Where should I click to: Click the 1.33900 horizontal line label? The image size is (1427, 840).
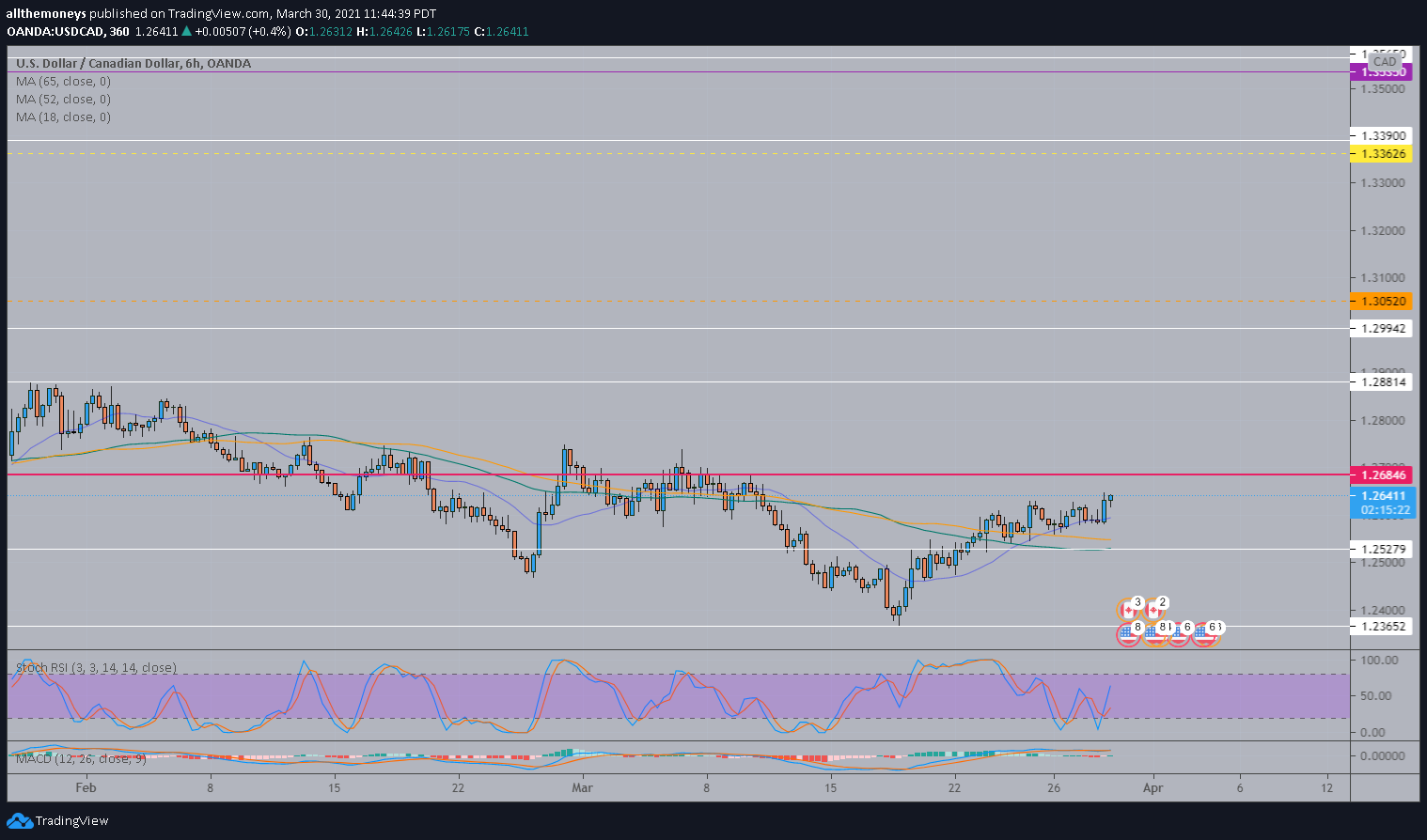click(1383, 135)
